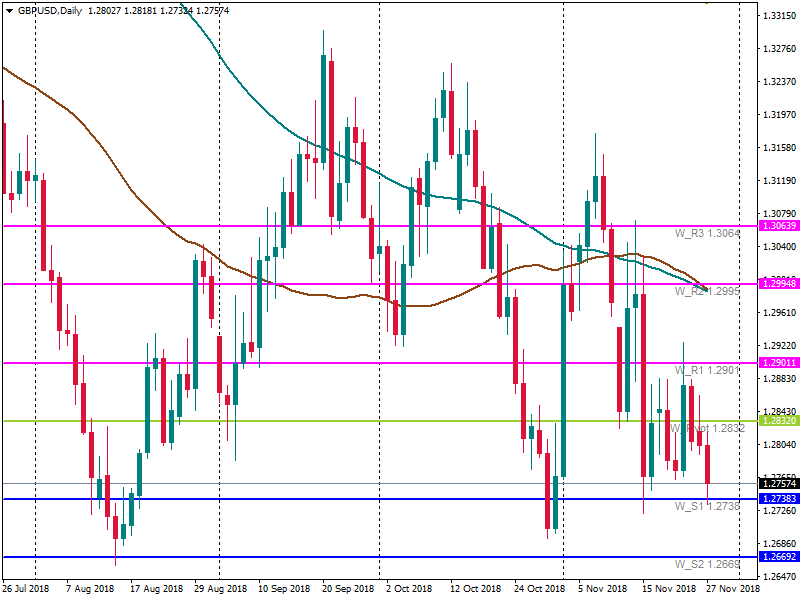The width and height of the screenshot is (800, 600).
Task: Click the 26 Jul 2018 date label
Action: [26, 590]
